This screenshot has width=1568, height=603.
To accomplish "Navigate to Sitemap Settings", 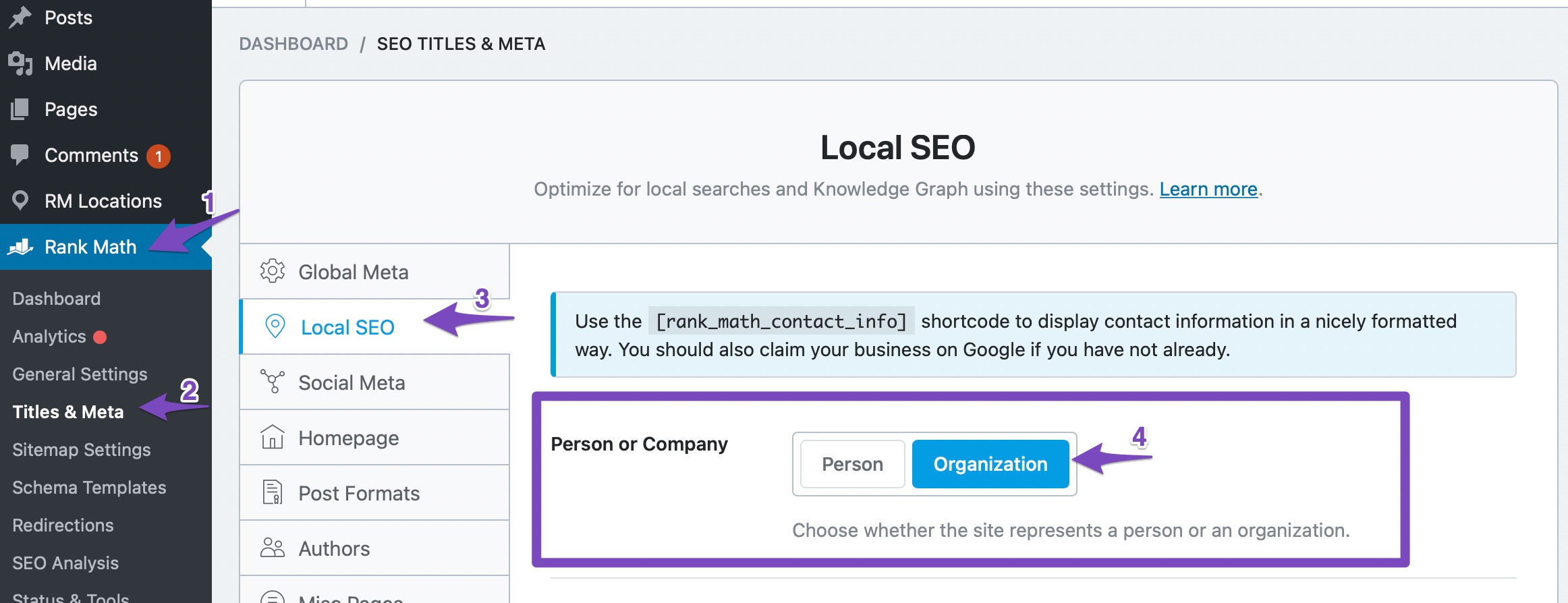I will click(x=82, y=449).
